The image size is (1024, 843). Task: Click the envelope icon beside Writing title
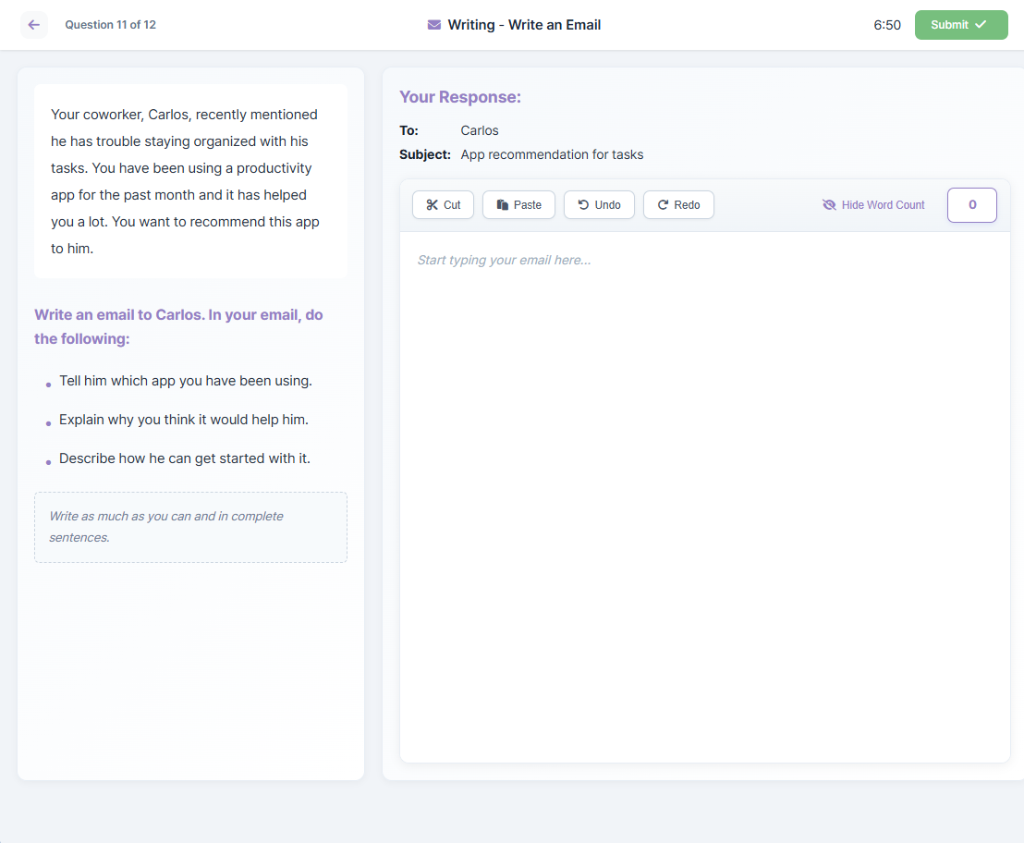click(434, 25)
